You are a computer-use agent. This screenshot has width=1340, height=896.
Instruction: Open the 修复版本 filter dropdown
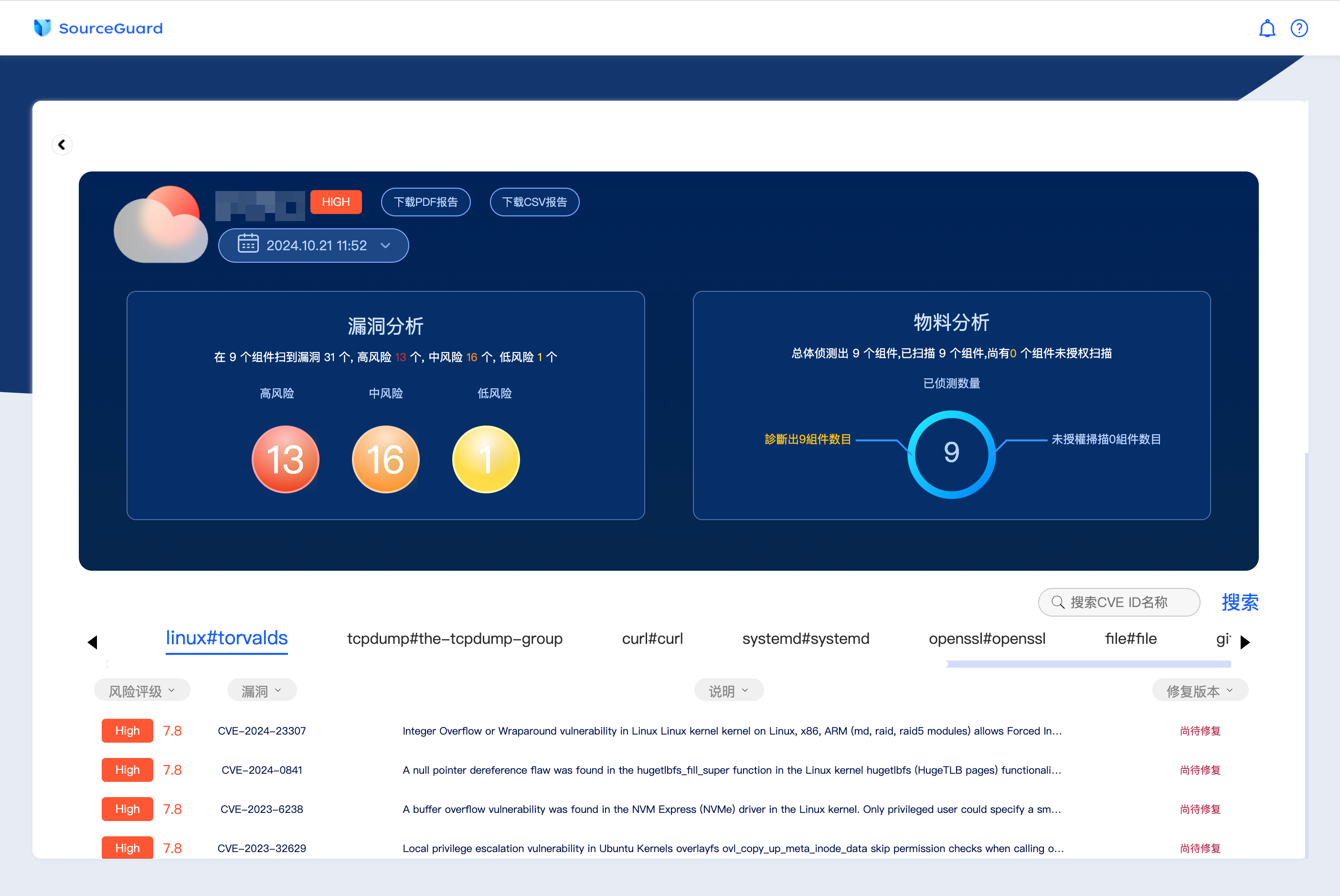click(x=1199, y=690)
